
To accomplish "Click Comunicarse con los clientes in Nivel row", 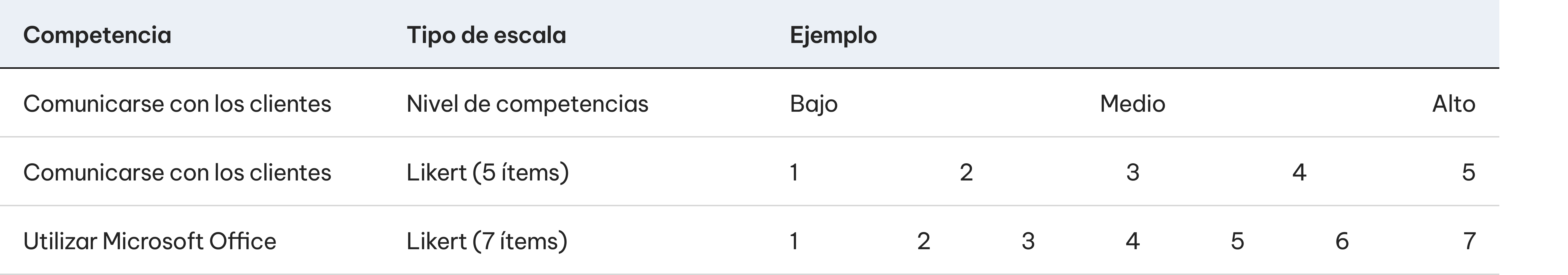I will pyautogui.click(x=177, y=104).
